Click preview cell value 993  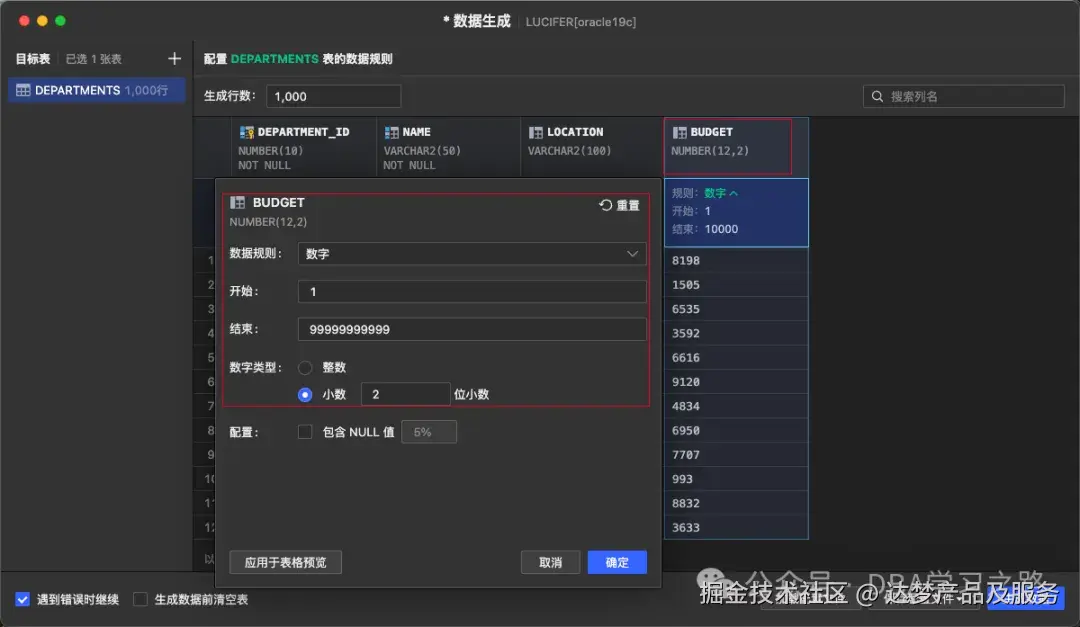(736, 479)
